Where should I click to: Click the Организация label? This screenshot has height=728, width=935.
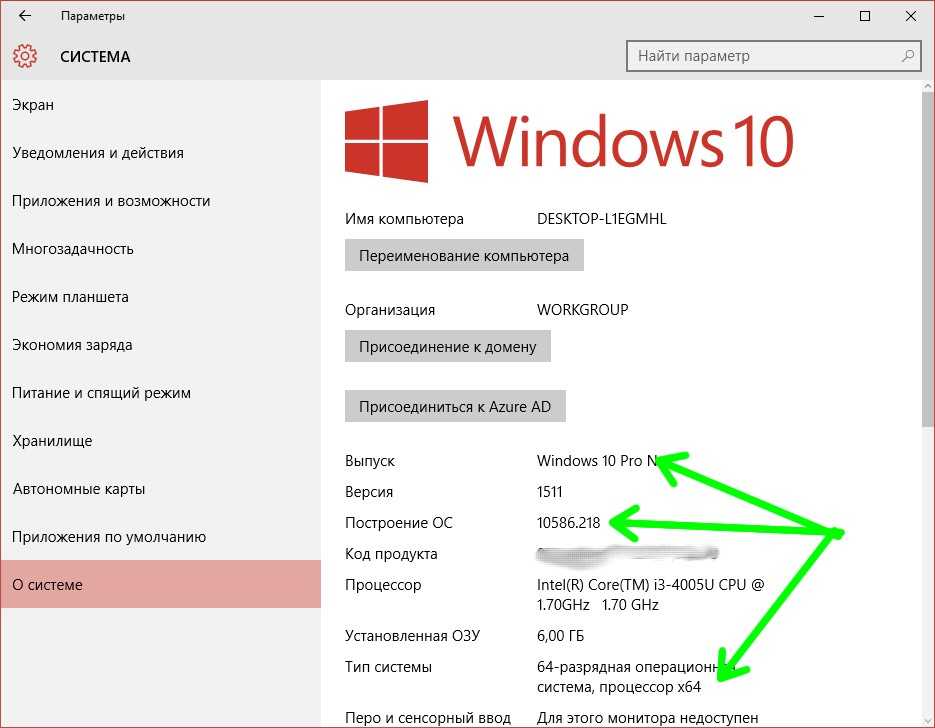(x=389, y=310)
